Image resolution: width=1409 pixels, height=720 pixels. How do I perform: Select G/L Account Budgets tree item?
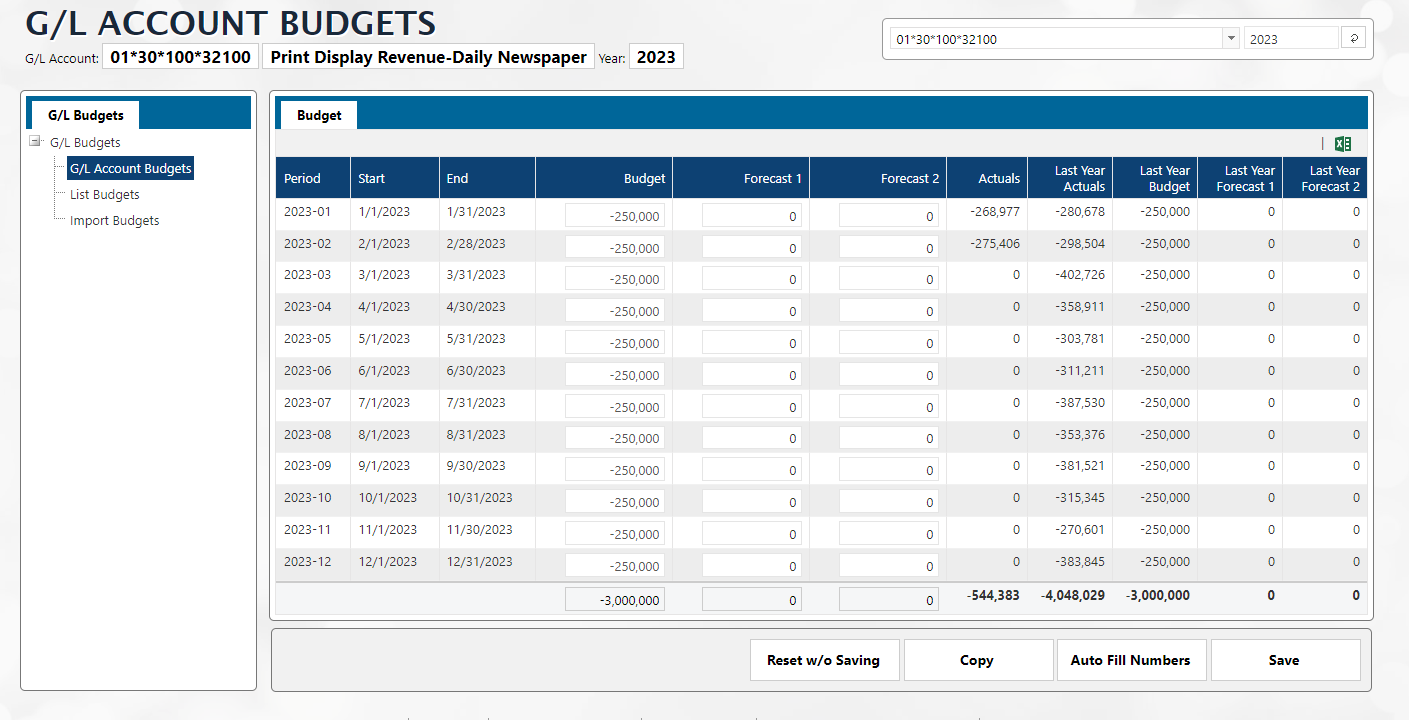pyautogui.click(x=130, y=169)
